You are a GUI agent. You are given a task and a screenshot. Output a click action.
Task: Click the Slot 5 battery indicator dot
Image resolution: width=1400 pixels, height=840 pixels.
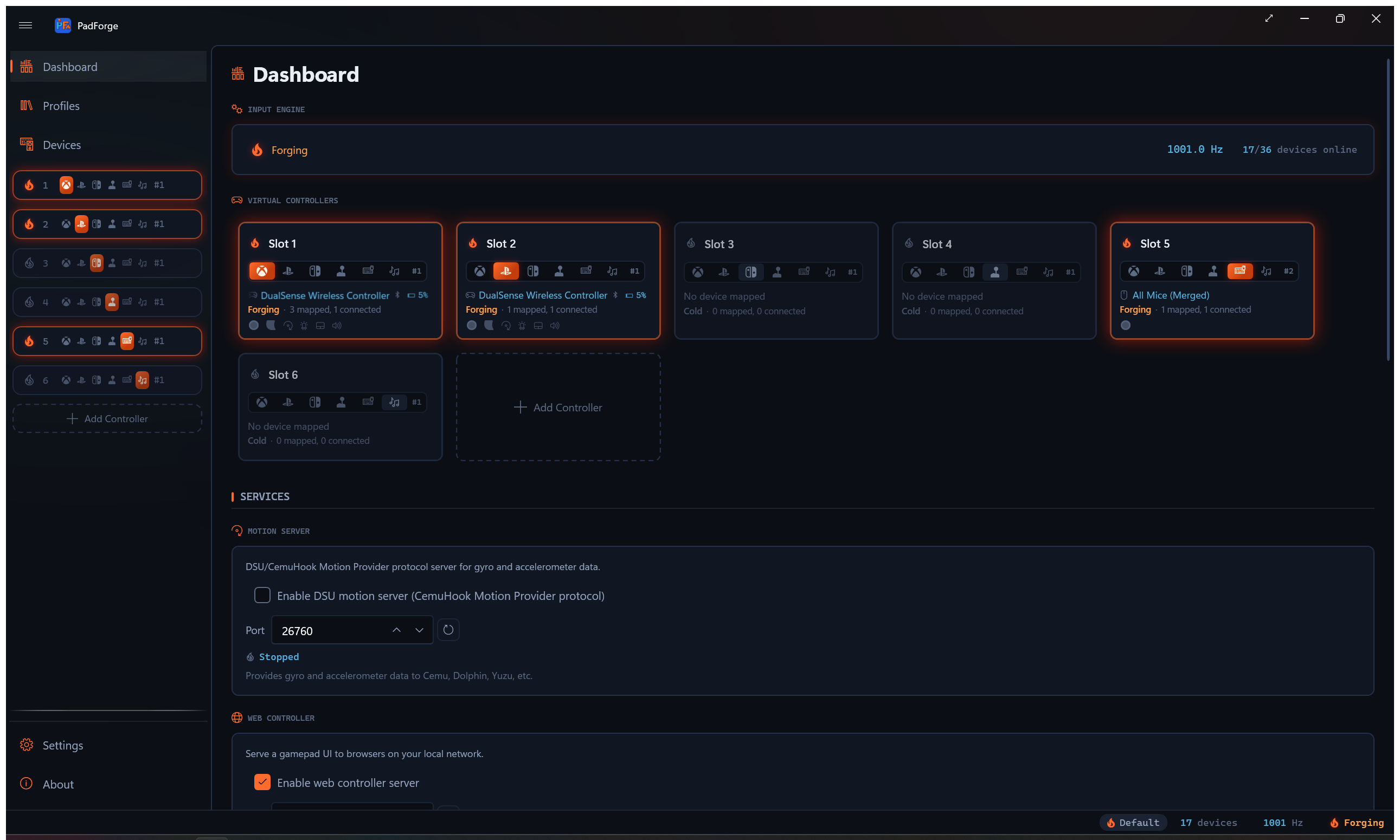(x=1126, y=326)
